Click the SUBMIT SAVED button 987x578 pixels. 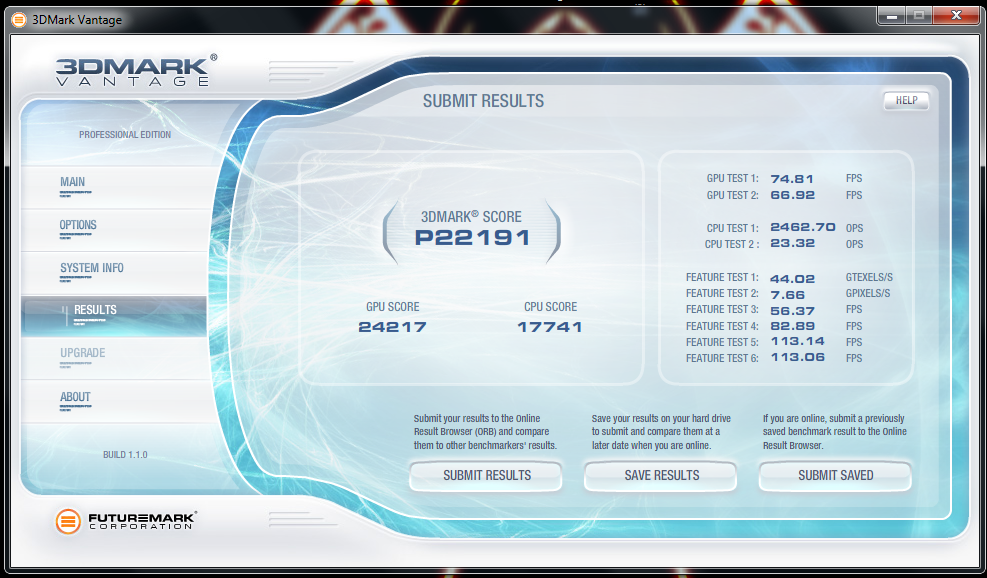tap(835, 476)
